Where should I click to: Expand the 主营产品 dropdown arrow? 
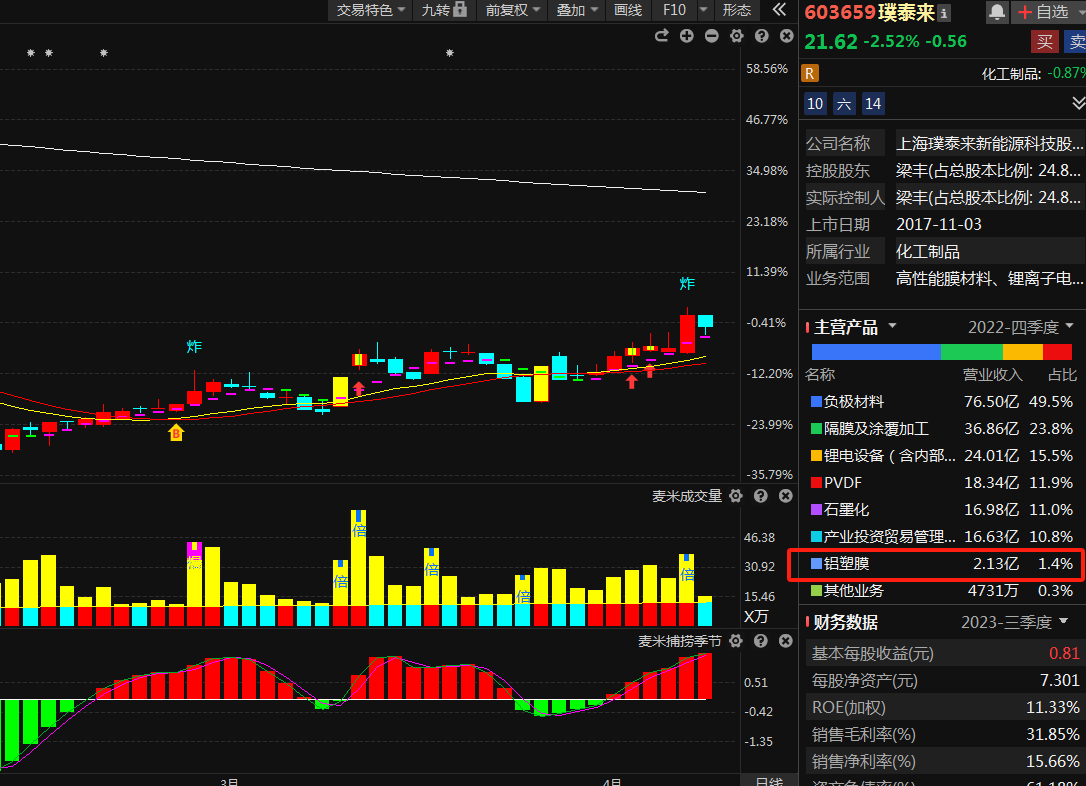(x=893, y=326)
